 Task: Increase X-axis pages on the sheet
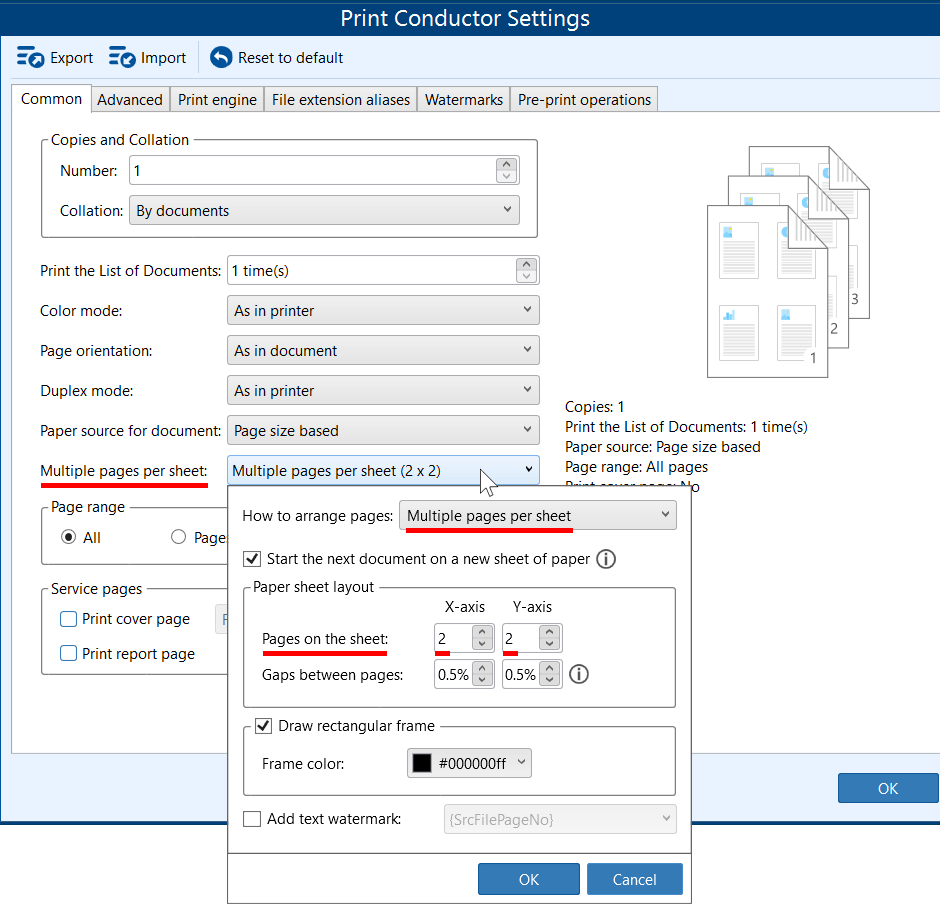coord(482,632)
